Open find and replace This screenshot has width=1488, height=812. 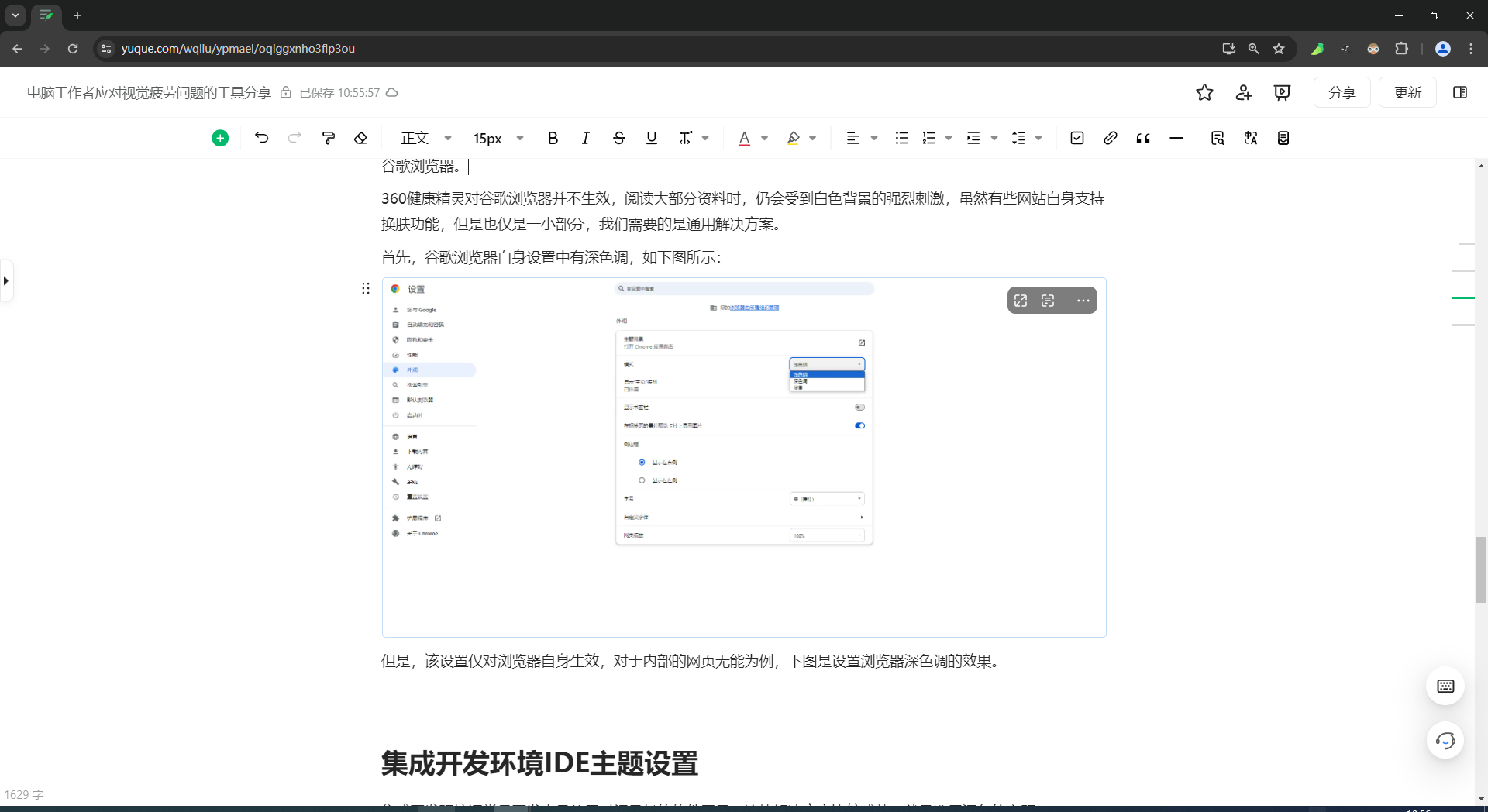point(1218,138)
